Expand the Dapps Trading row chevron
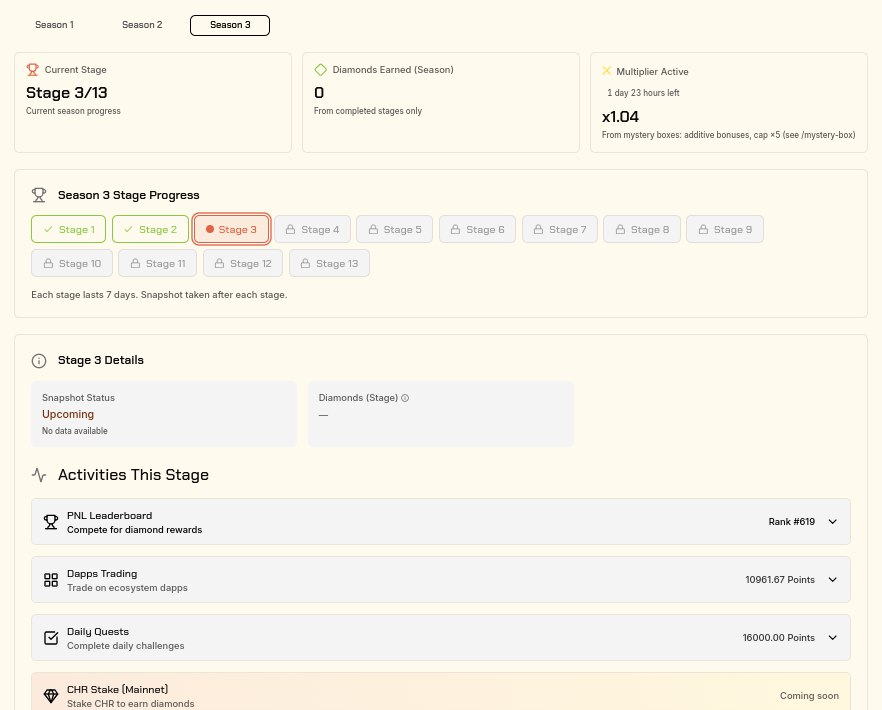Screen dimensions: 882x710 click(x=832, y=579)
